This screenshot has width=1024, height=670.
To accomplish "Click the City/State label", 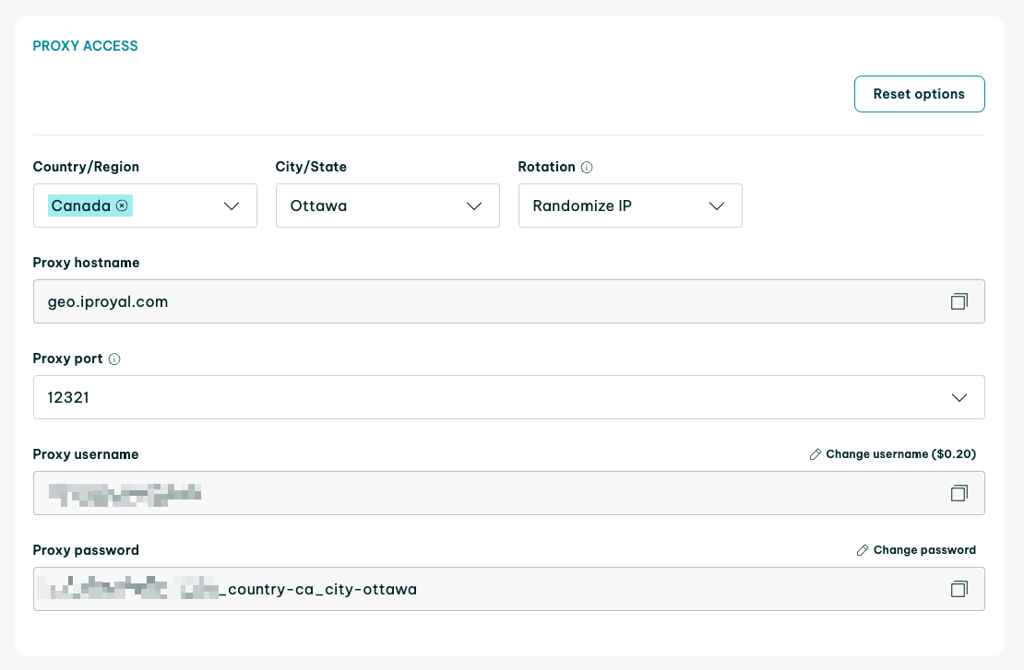I will pyautogui.click(x=311, y=167).
